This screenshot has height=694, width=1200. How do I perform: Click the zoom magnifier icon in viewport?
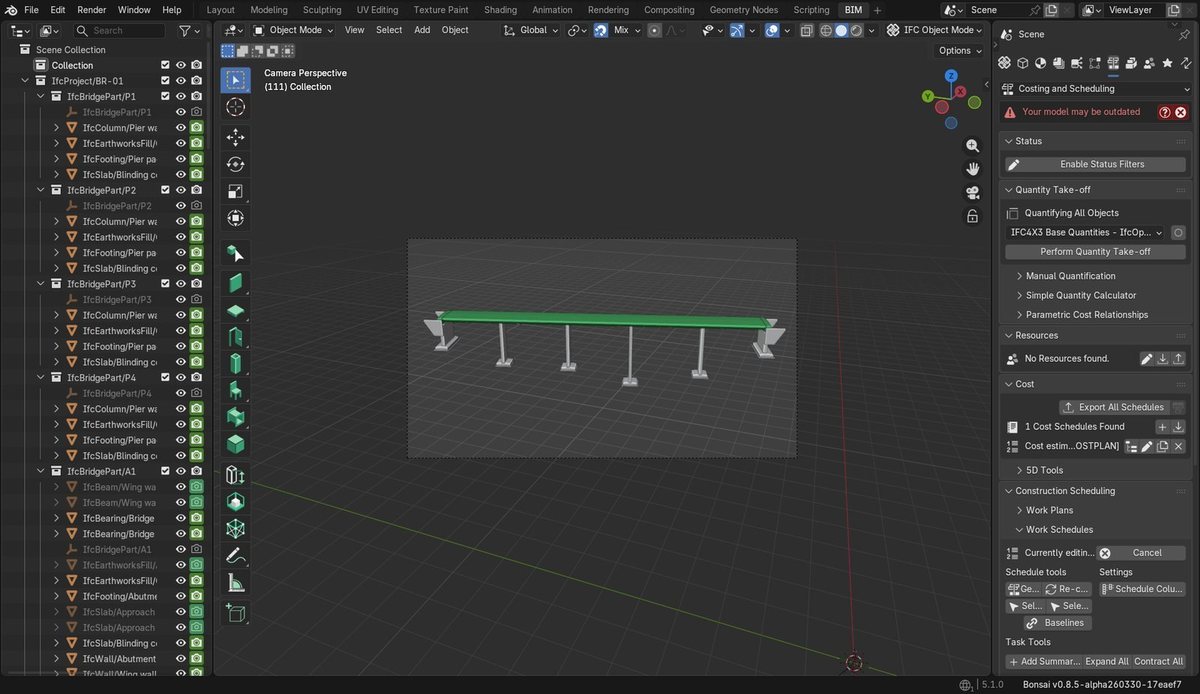972,145
